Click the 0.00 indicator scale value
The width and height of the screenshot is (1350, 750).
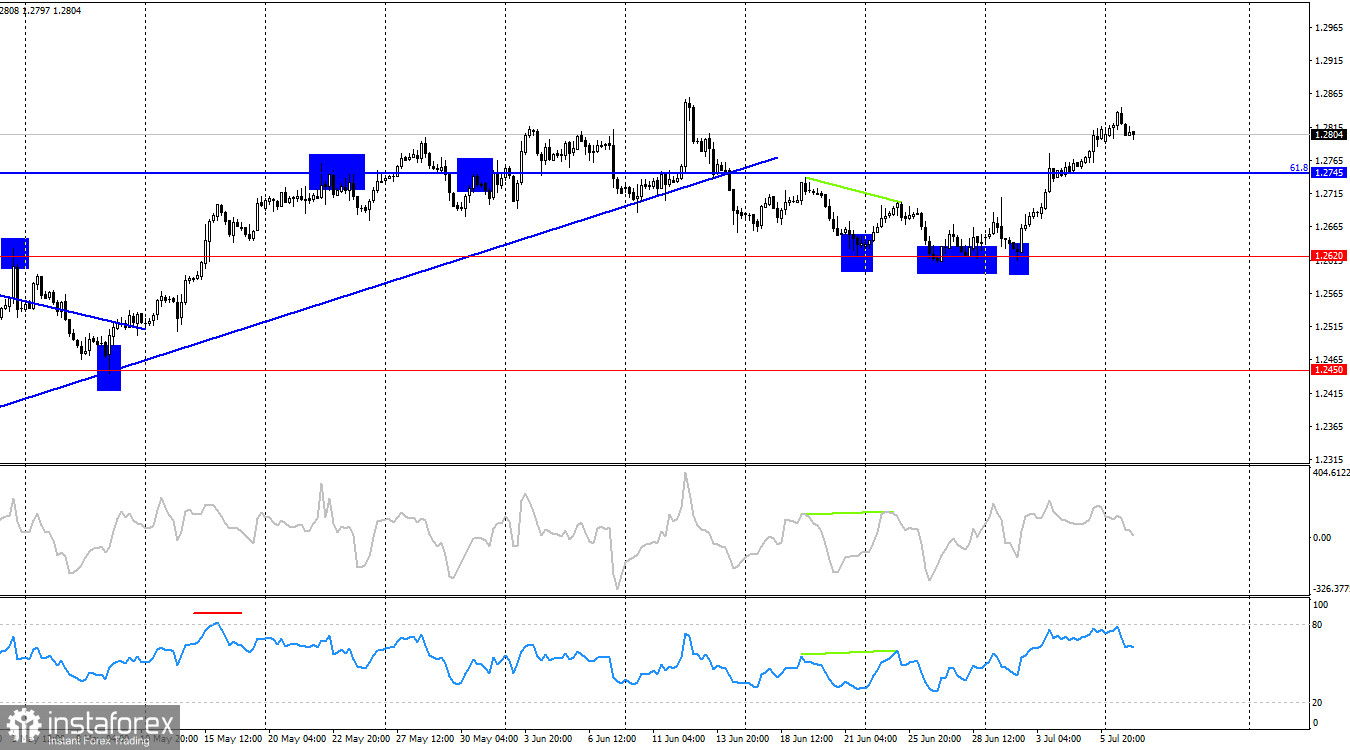(1324, 538)
